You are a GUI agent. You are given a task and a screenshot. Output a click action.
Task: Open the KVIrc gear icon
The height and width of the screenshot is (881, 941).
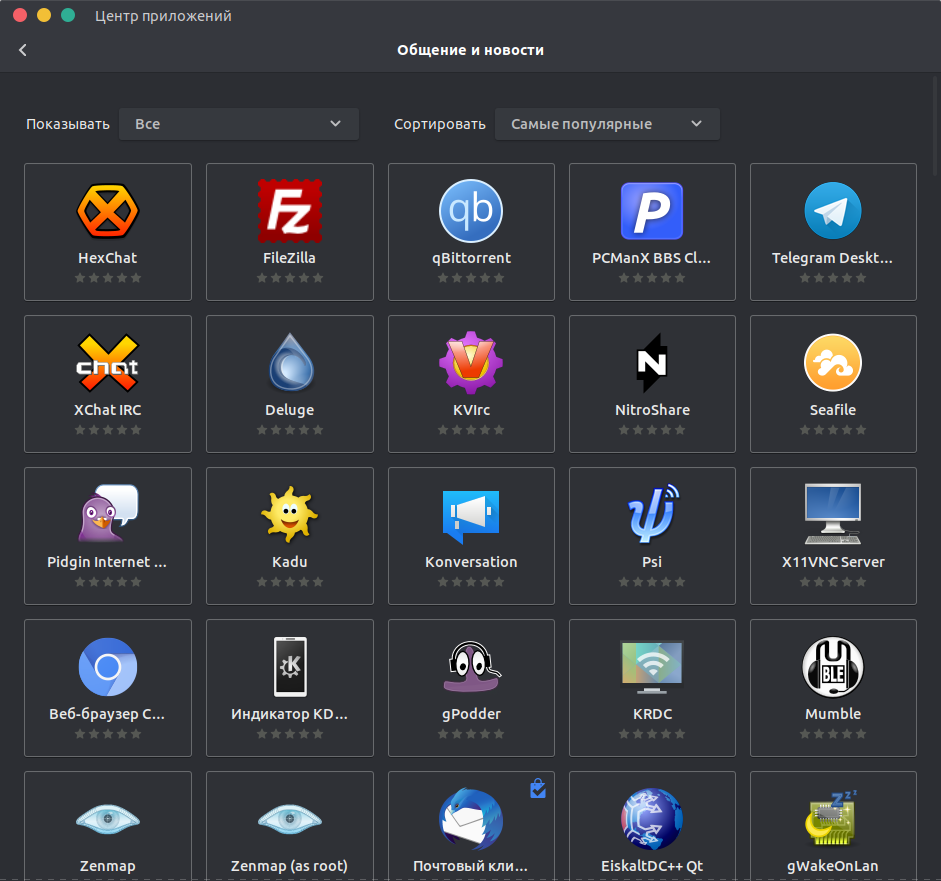471,362
